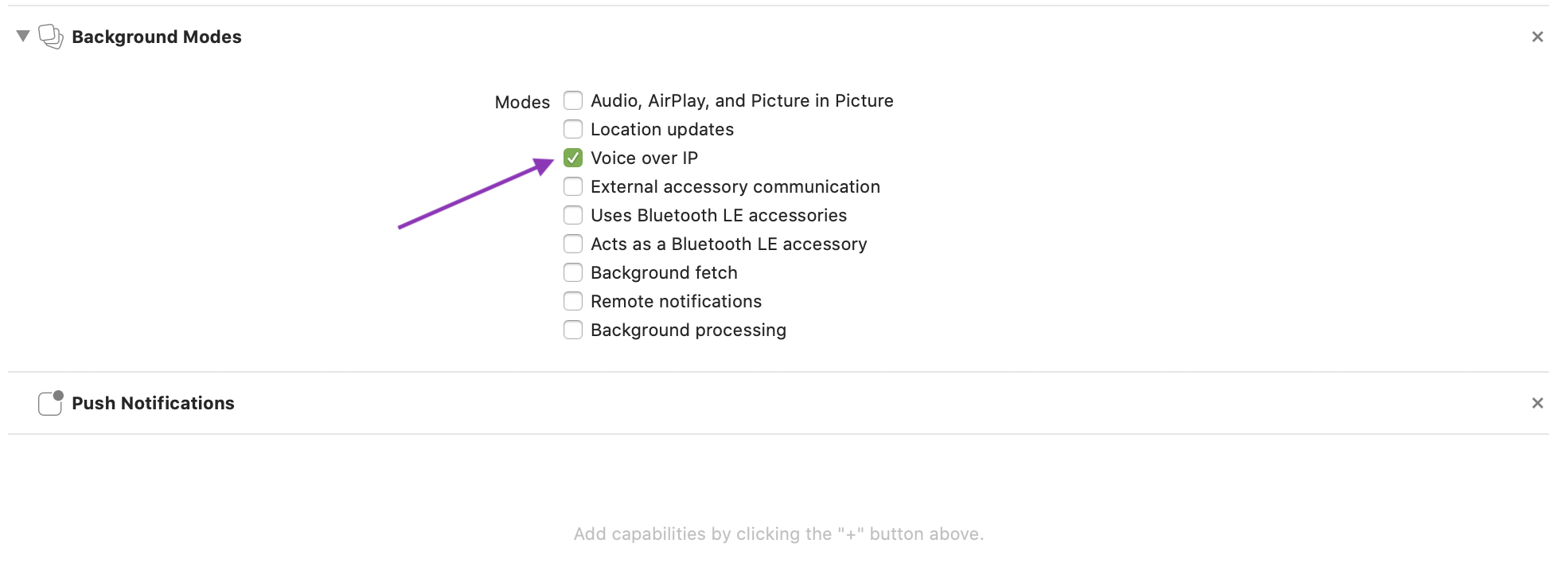
Task: Enable Background fetch mode
Action: [572, 272]
